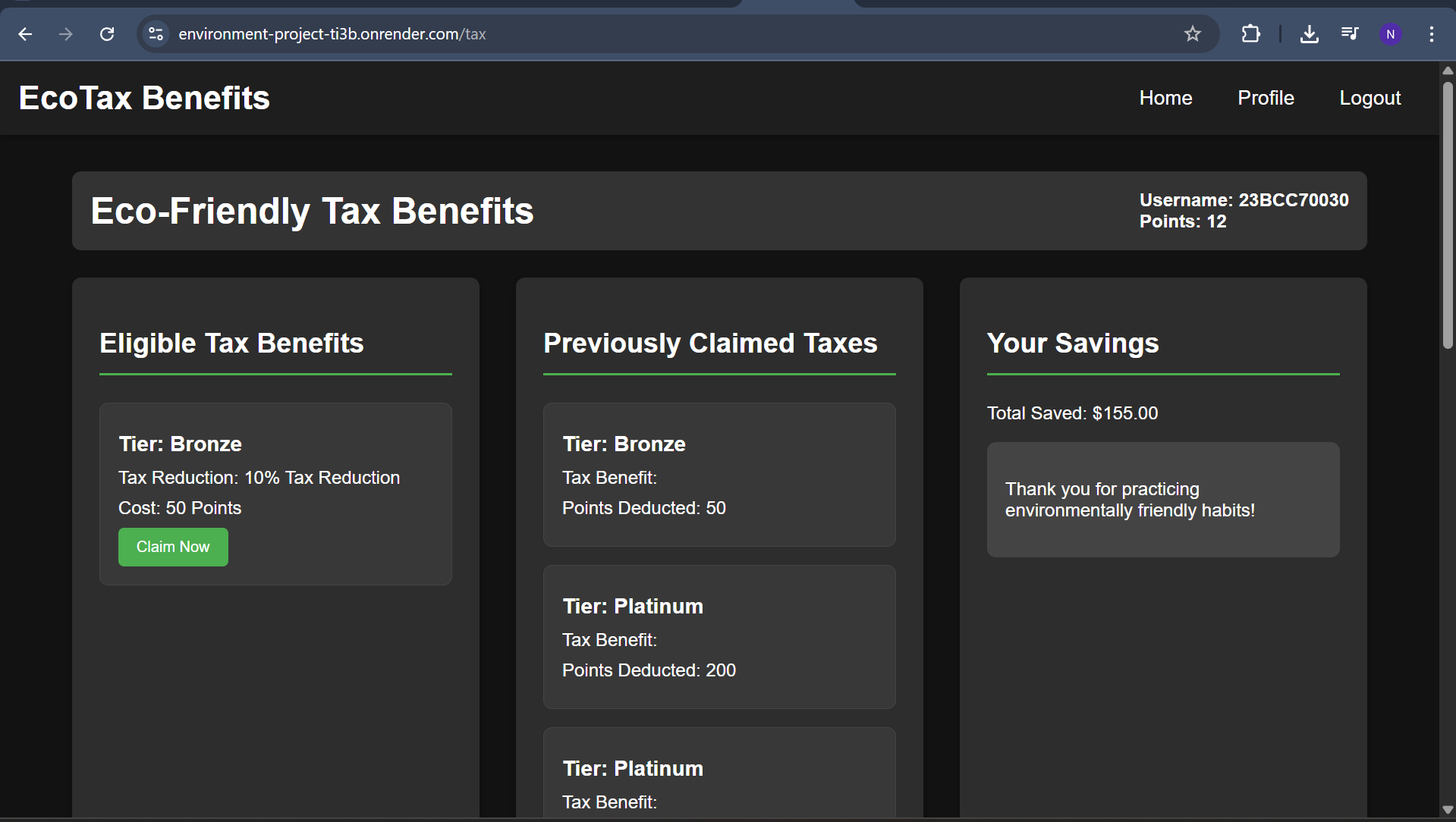Select the Eco-Friendly Tax Benefits heading
Screen dimensions: 1456x822
(312, 211)
